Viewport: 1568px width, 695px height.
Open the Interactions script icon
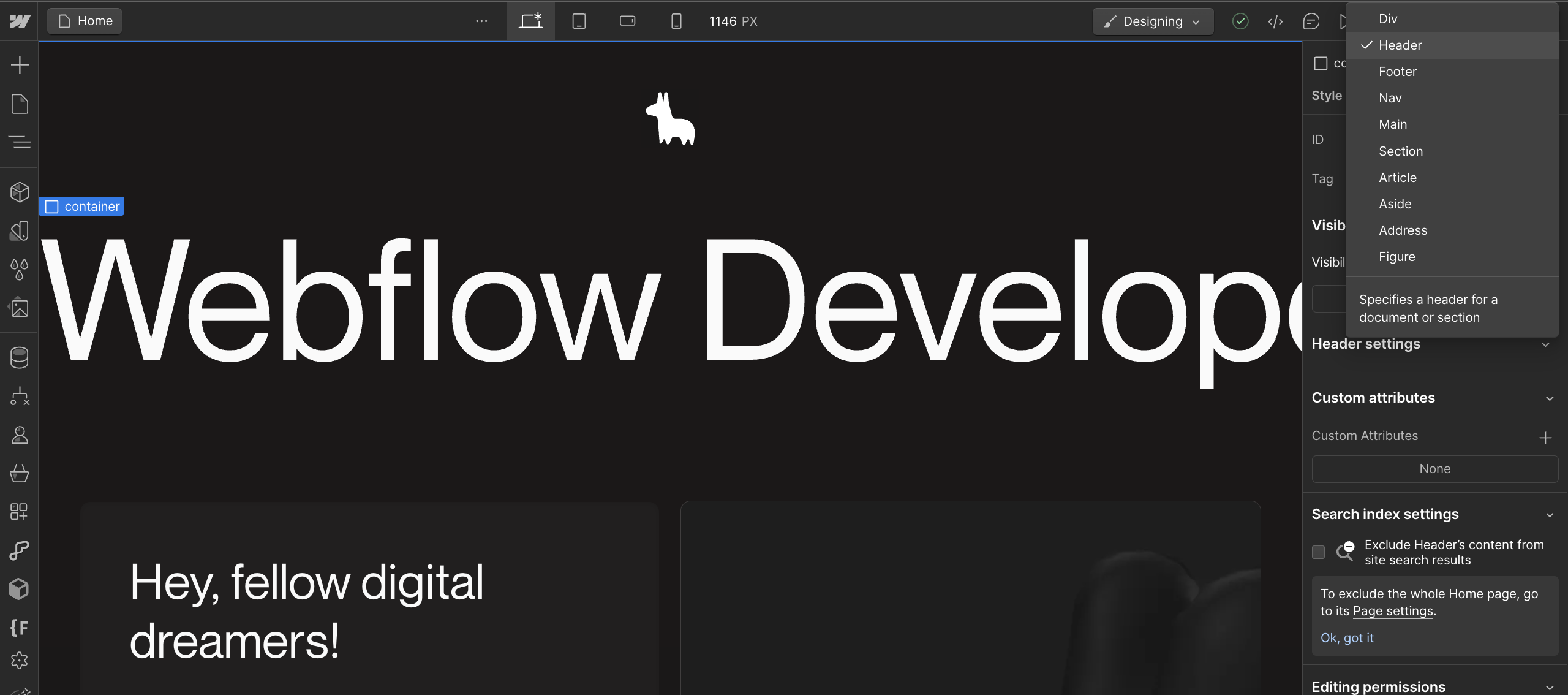(x=20, y=550)
